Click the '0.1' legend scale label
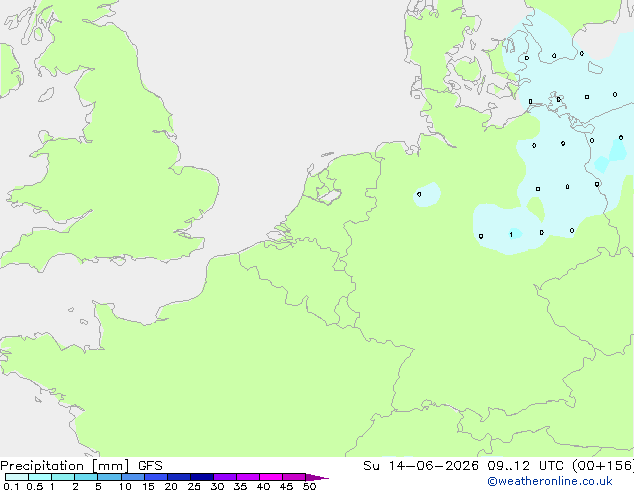This screenshot has height=490, width=634. 11,486
